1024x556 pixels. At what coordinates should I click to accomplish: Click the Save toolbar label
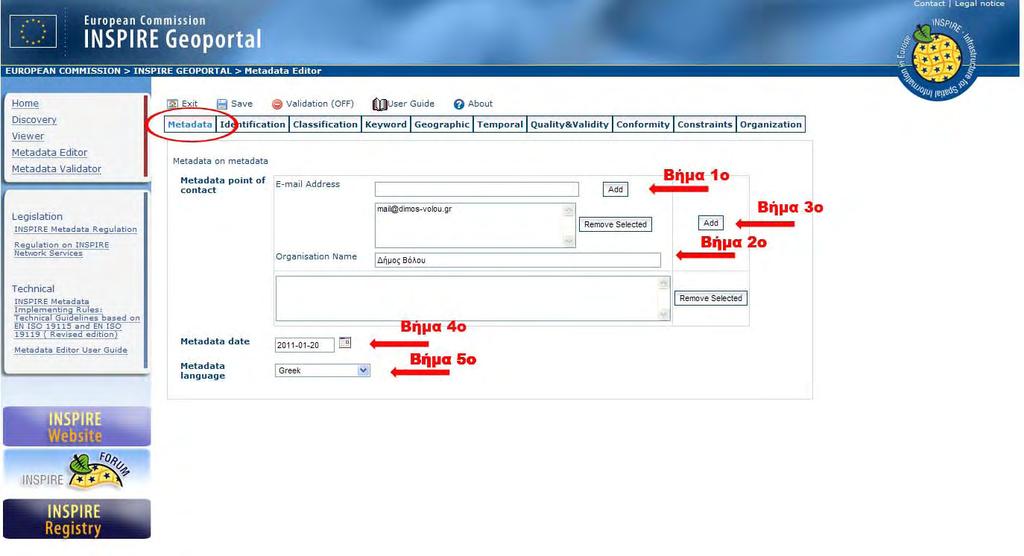pyautogui.click(x=242, y=104)
